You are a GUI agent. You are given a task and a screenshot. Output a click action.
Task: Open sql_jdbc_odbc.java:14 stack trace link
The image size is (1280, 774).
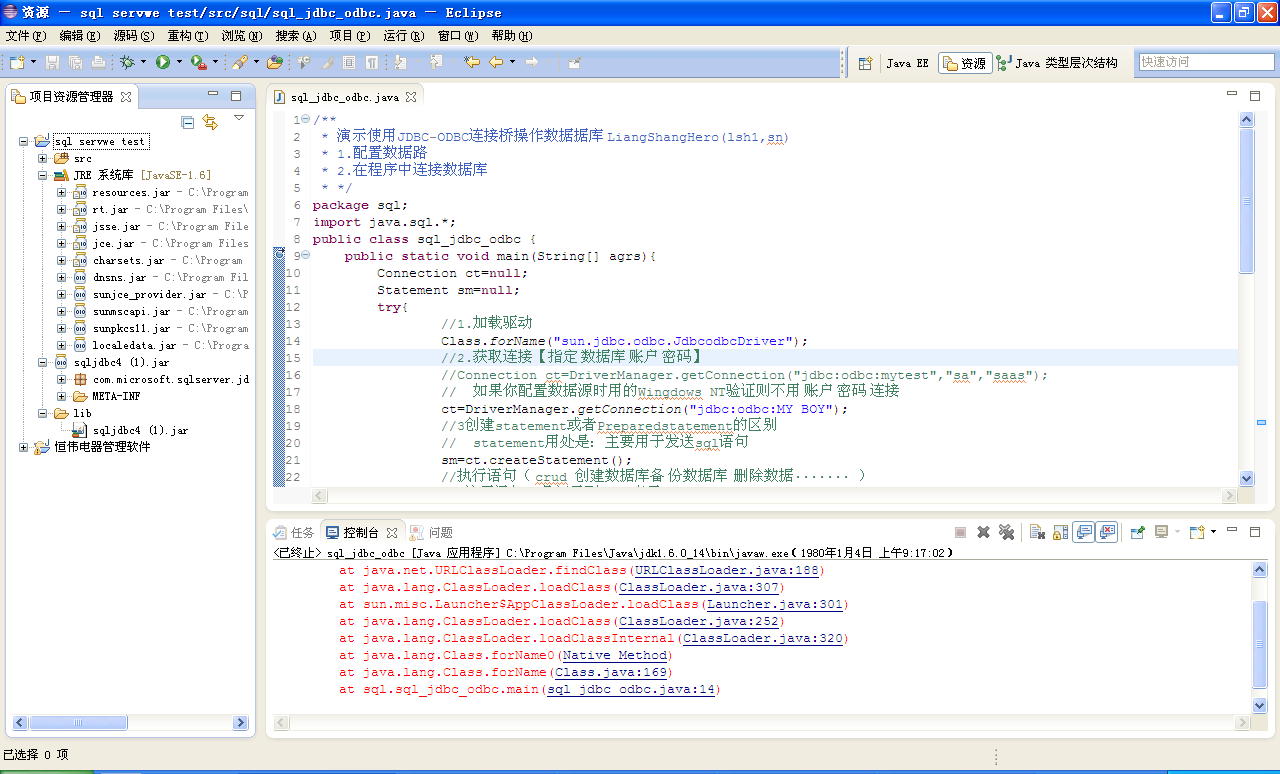(631, 690)
